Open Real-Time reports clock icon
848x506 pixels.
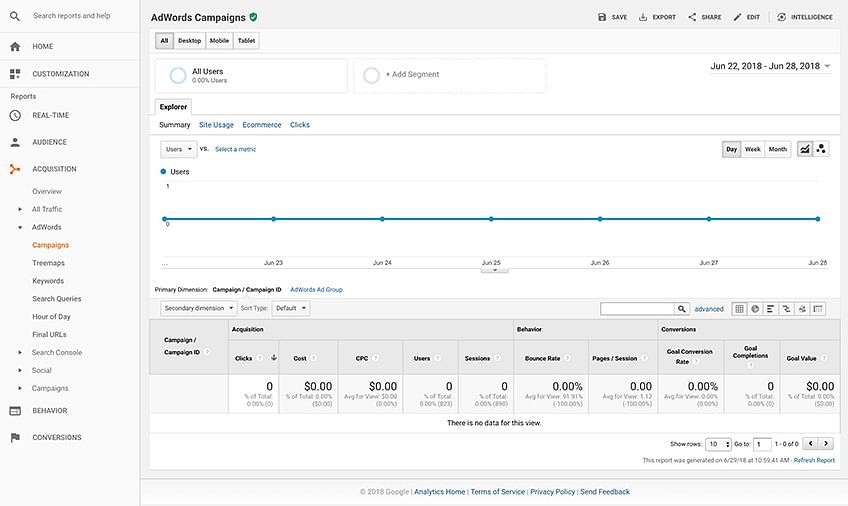coord(15,115)
